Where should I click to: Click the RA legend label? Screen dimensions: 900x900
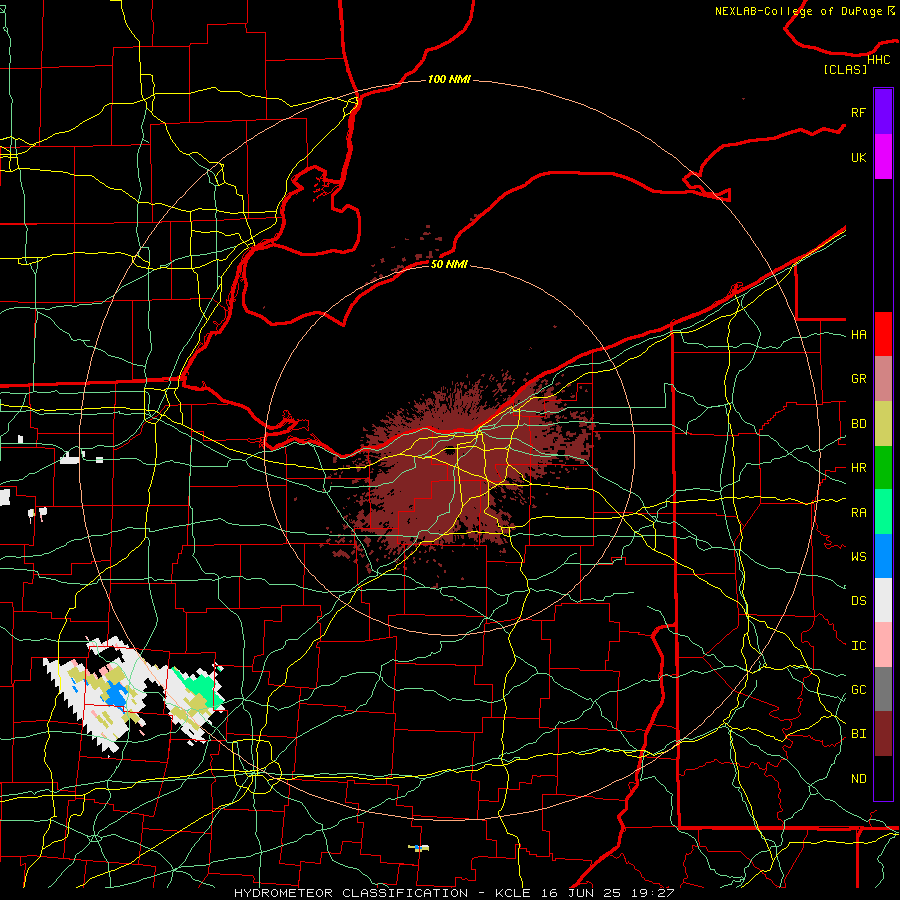pos(858,513)
